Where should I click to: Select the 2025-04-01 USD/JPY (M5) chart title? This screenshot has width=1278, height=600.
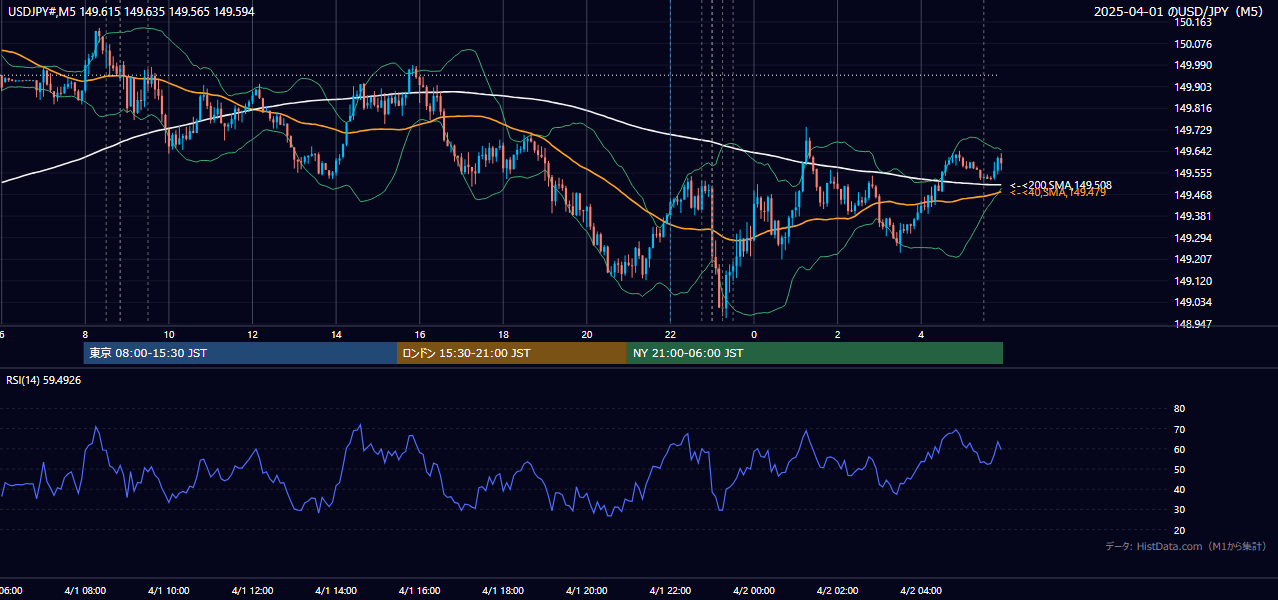pos(1180,12)
